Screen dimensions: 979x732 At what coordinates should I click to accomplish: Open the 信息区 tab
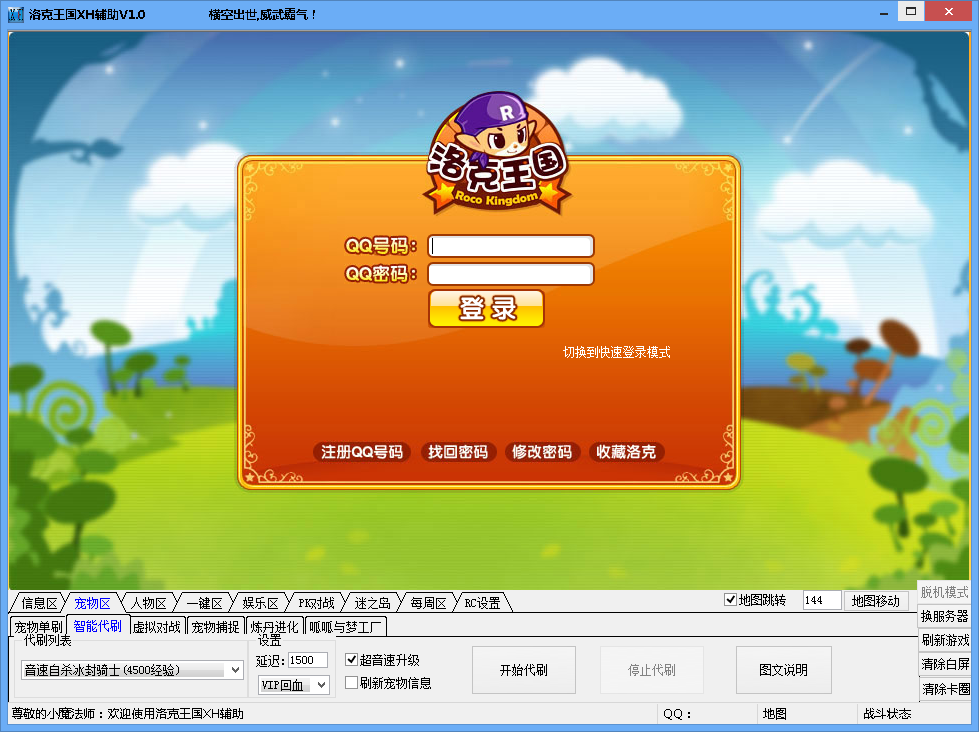click(x=39, y=603)
